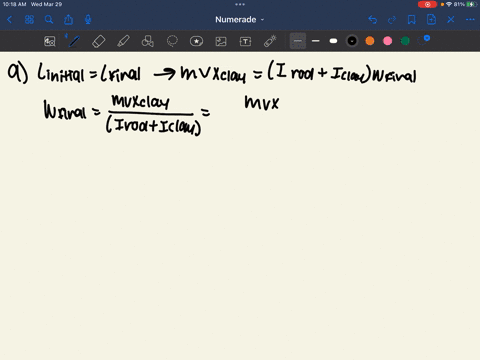Choose the thickest stroke width

pyautogui.click(x=333, y=41)
